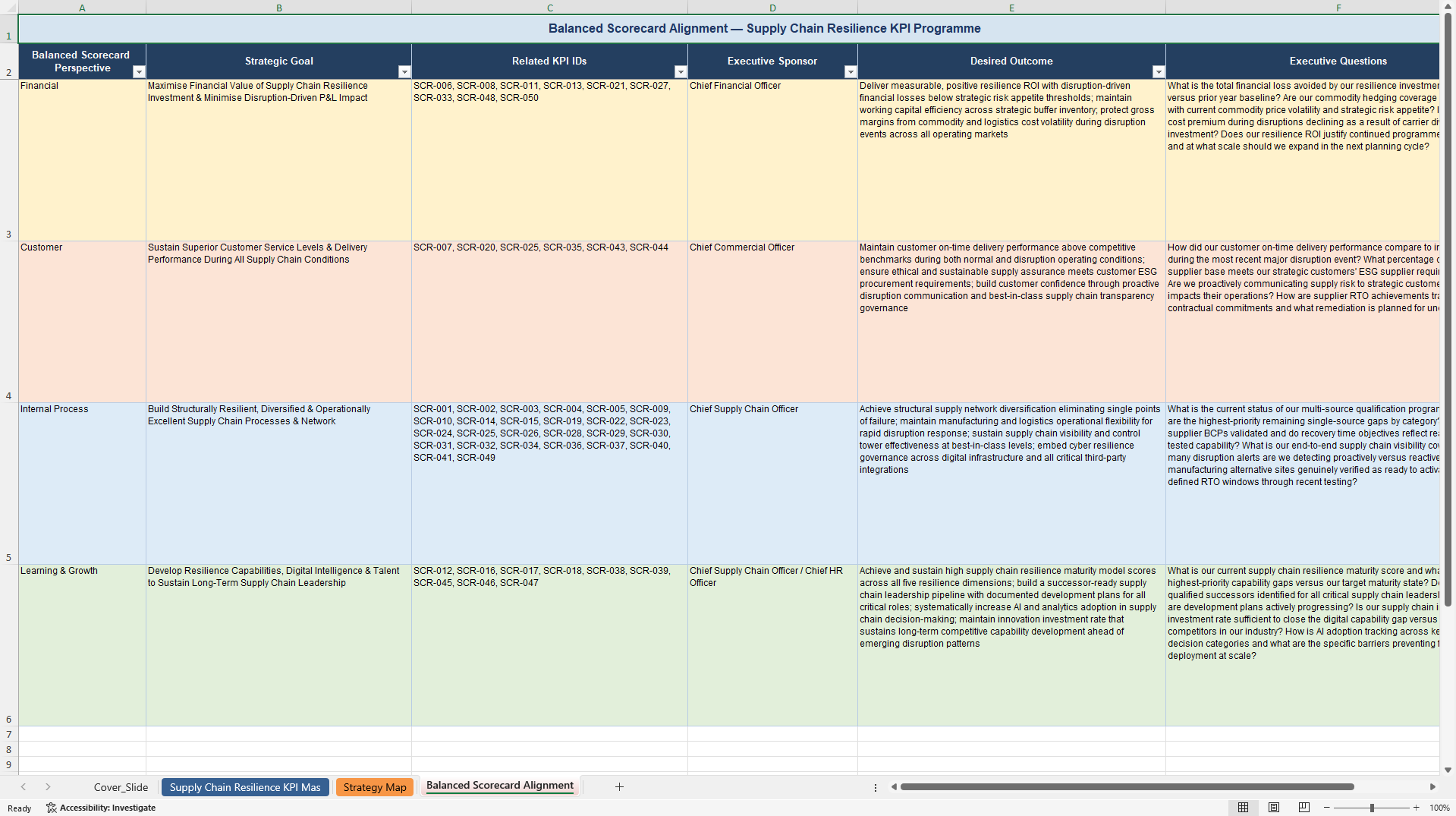Select KPI IDs cell starting SCR-001
This screenshot has height=816, width=1456.
[x=550, y=484]
